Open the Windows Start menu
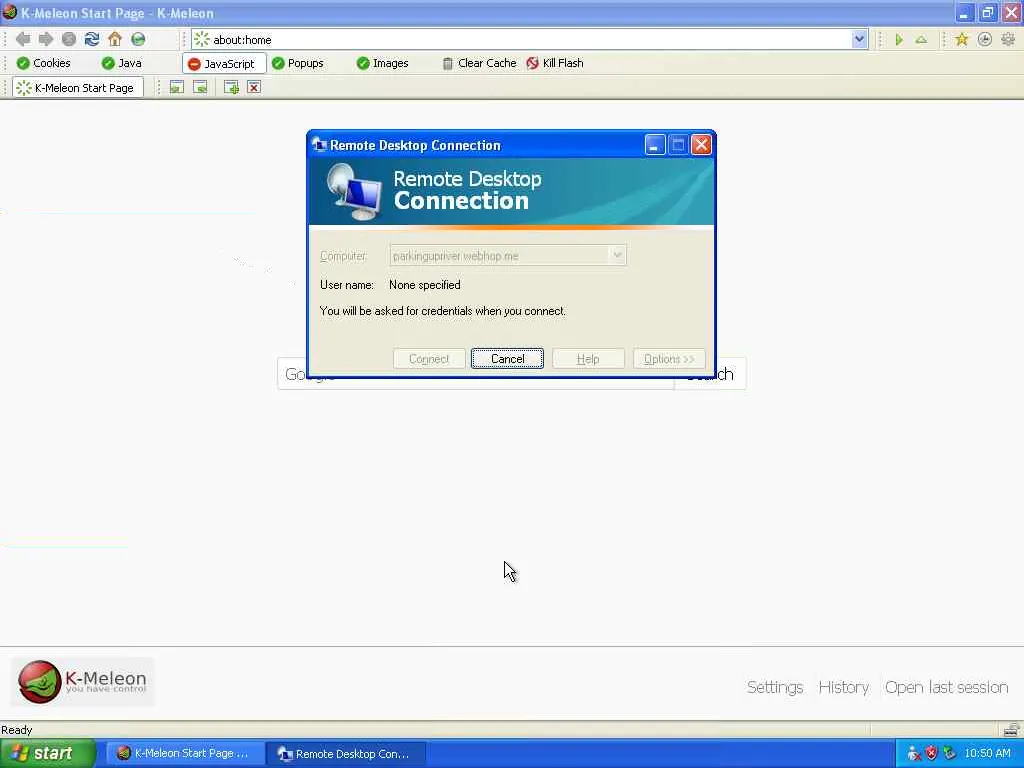The height and width of the screenshot is (768, 1024). pyautogui.click(x=47, y=753)
